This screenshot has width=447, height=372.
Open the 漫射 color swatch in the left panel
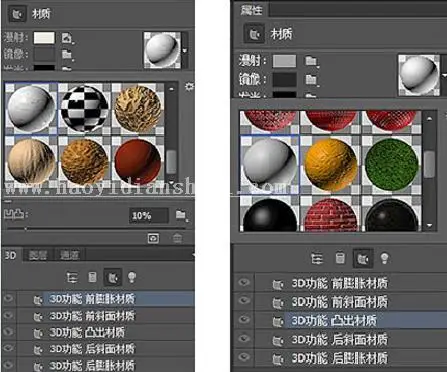[44, 38]
